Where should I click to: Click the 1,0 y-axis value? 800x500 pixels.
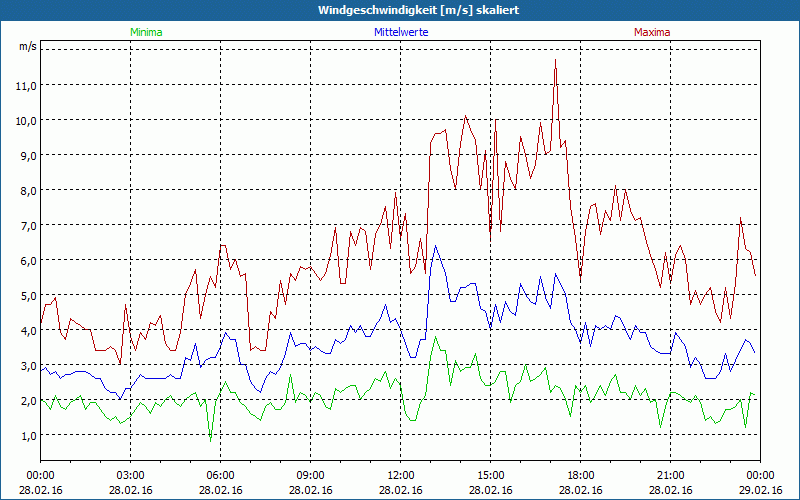coord(28,436)
